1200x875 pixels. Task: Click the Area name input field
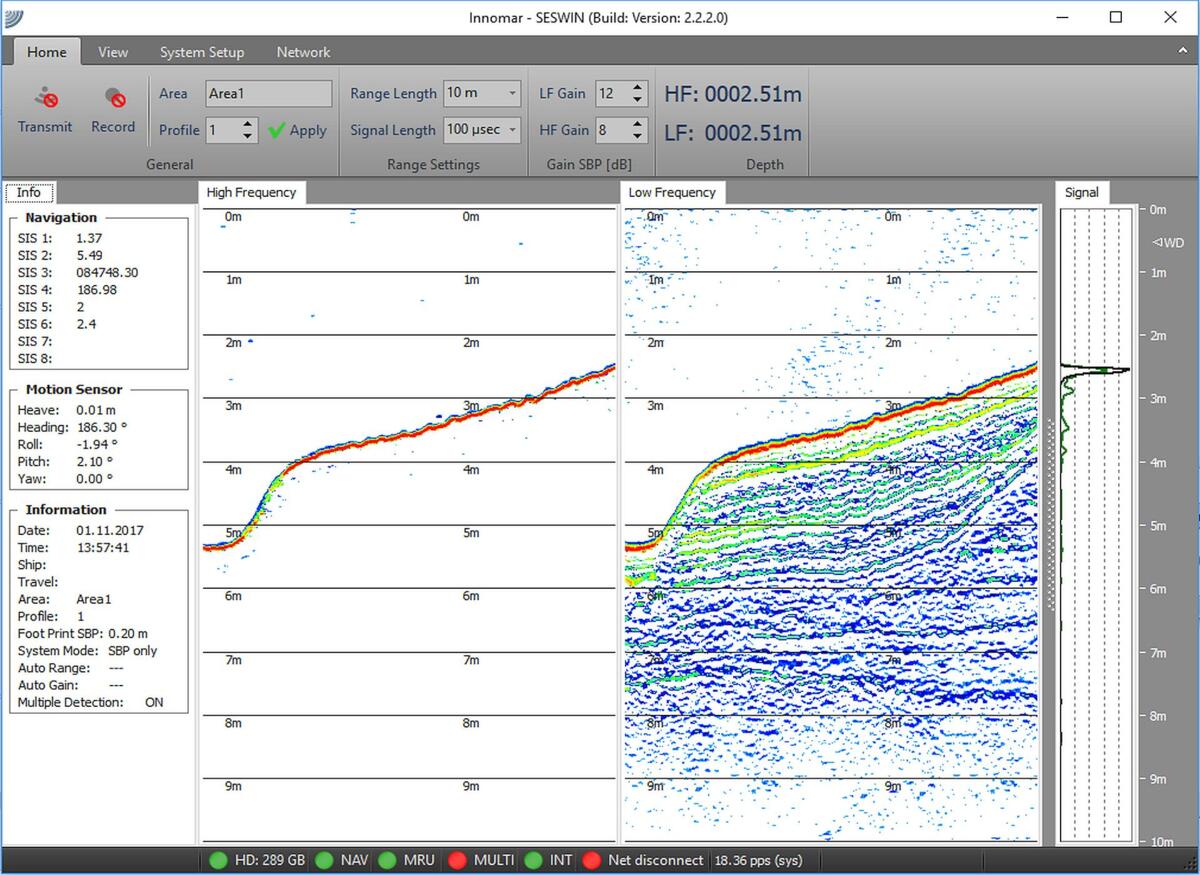pyautogui.click(x=268, y=94)
